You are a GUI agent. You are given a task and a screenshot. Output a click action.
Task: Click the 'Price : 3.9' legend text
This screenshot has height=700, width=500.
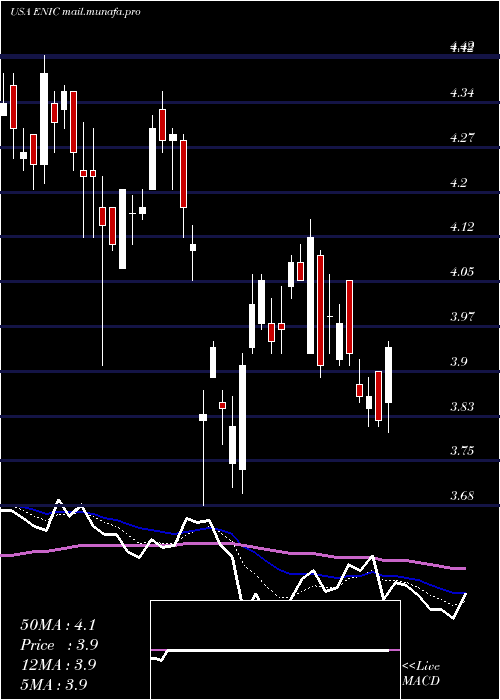pos(59,645)
